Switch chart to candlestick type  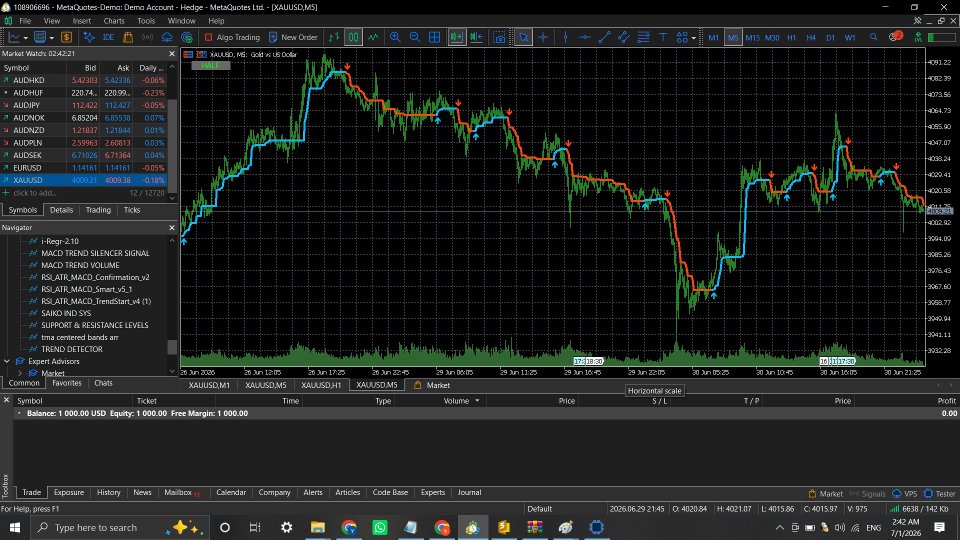[353, 37]
